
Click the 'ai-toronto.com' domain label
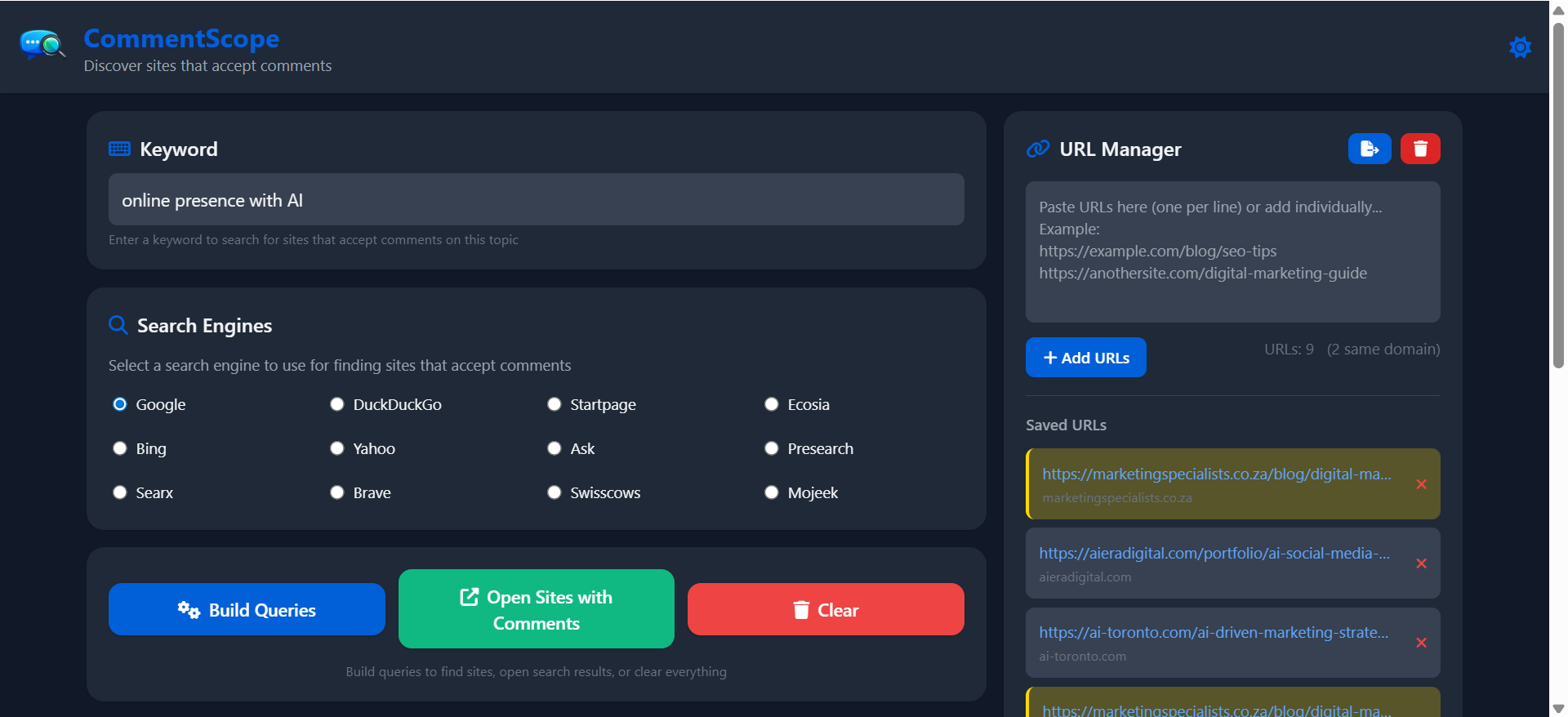tap(1082, 656)
